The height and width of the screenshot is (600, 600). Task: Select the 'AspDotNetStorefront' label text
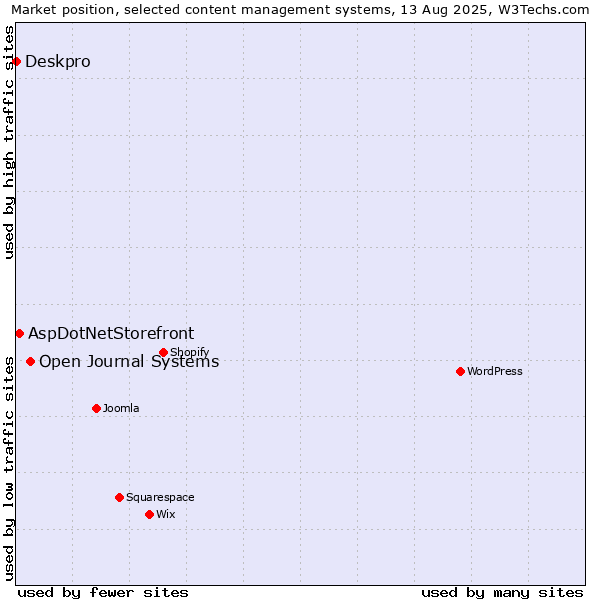click(x=111, y=334)
